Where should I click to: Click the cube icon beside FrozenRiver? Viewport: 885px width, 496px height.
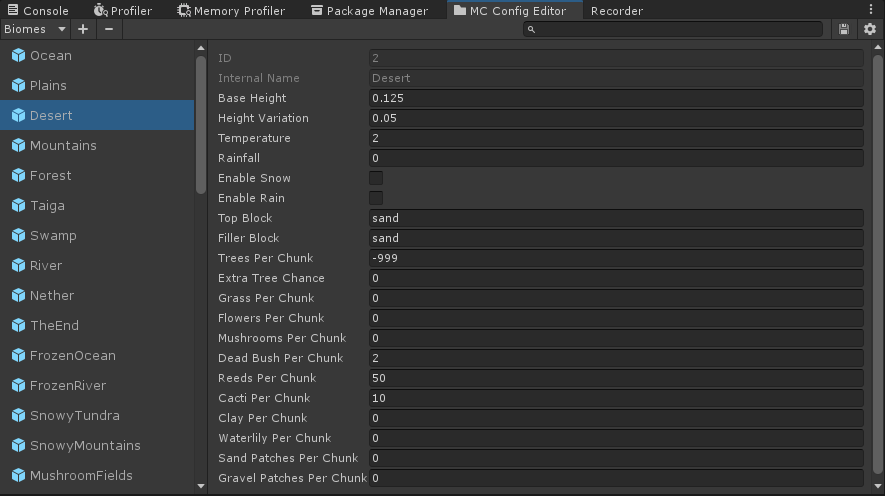tap(19, 385)
